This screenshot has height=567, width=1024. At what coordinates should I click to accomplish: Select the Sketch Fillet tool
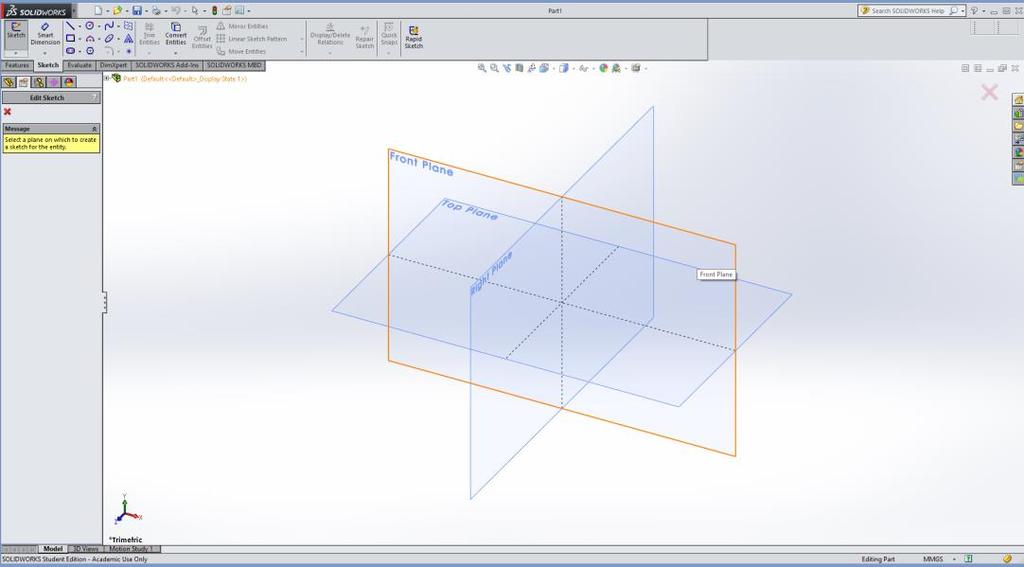click(x=109, y=51)
